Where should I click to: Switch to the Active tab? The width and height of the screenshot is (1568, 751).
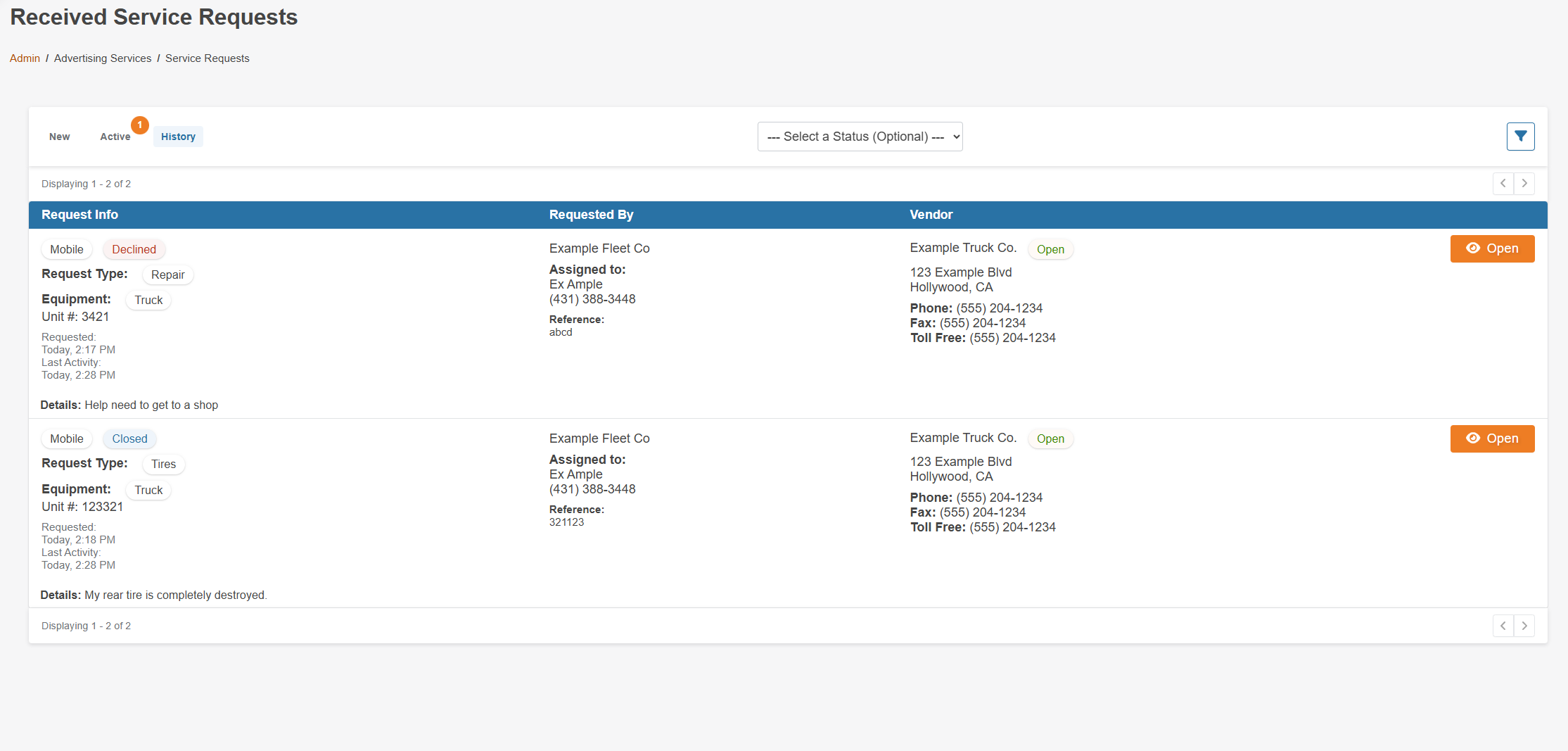click(115, 136)
